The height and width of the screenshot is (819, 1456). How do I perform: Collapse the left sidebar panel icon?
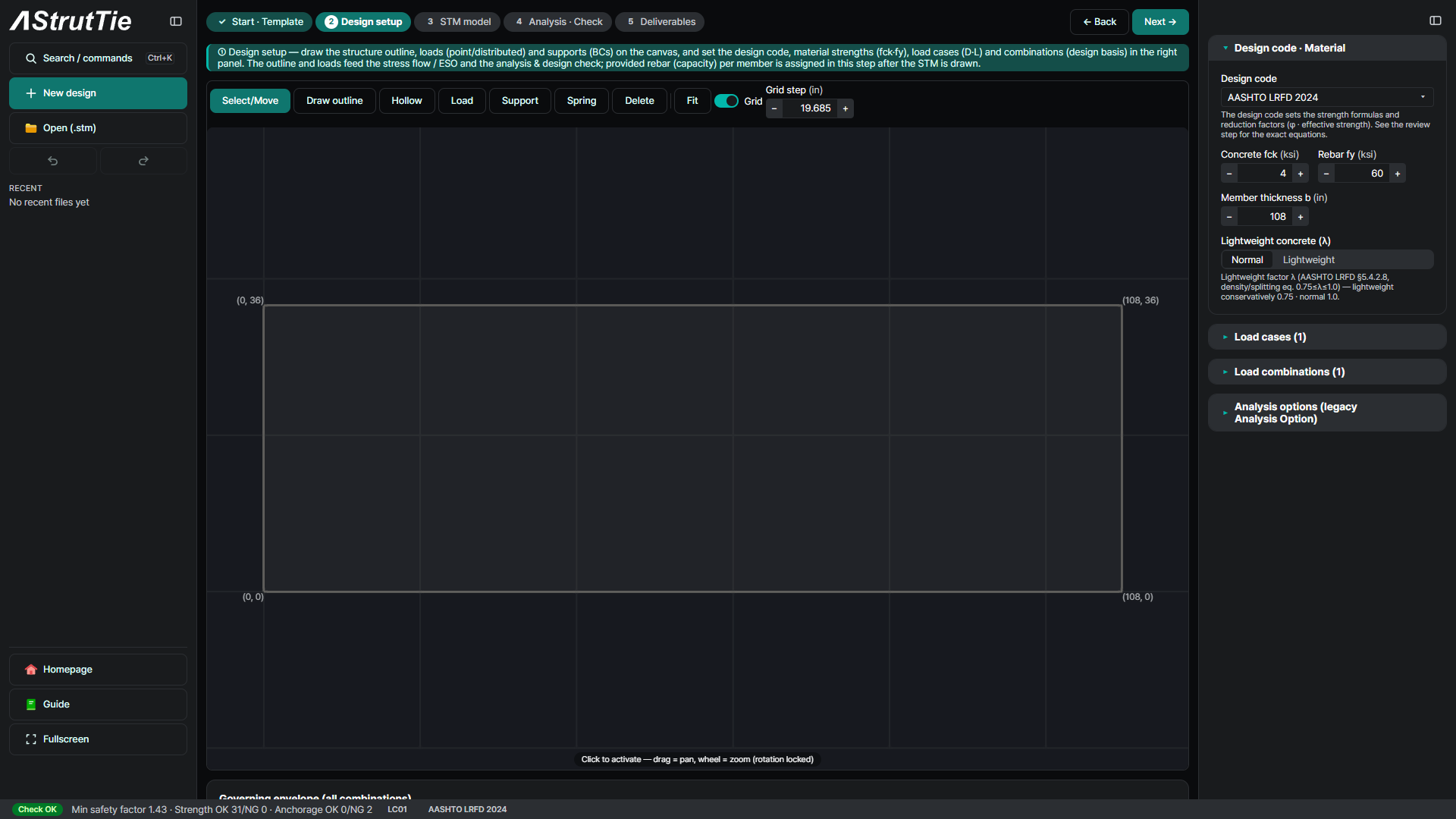176,21
